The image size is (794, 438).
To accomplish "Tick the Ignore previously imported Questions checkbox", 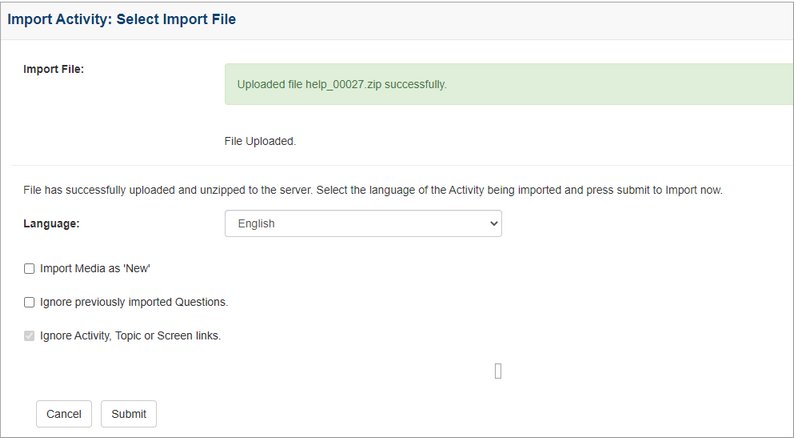I will (29, 302).
